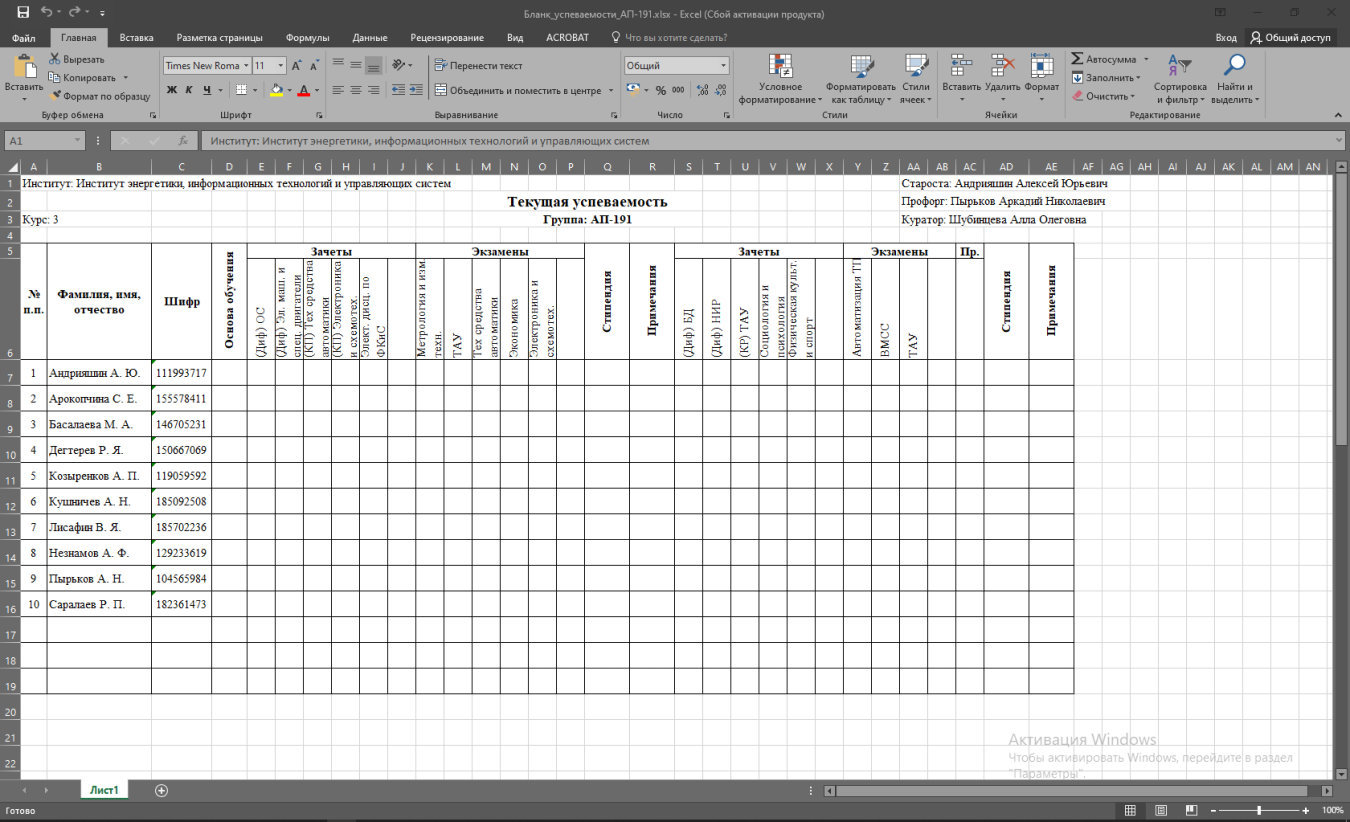Screen dimensions: 1350x822
Task: Cut selection with Вырезать
Action: pyautogui.click(x=76, y=59)
